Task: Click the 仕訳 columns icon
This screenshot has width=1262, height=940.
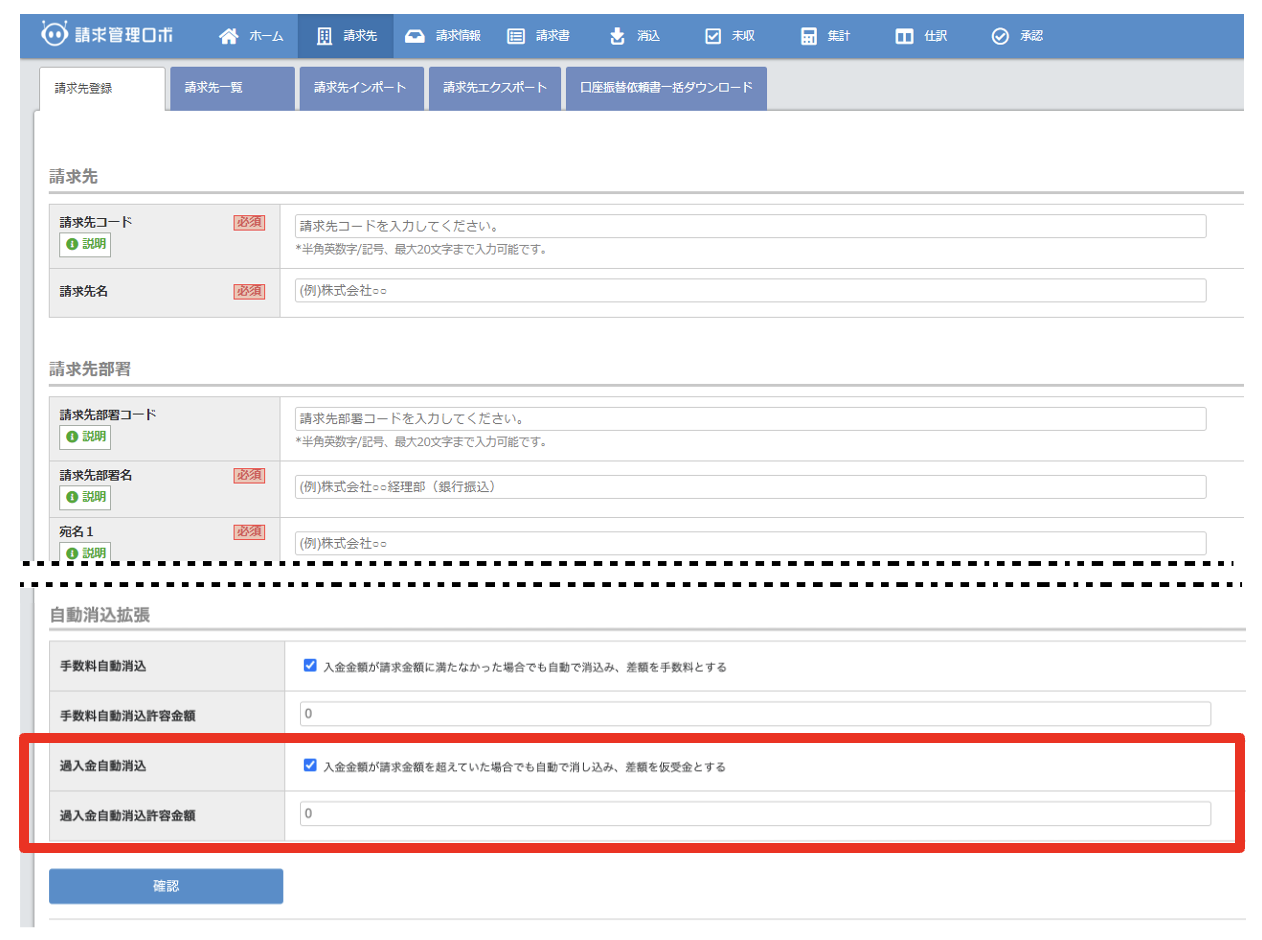Action: pos(904,37)
